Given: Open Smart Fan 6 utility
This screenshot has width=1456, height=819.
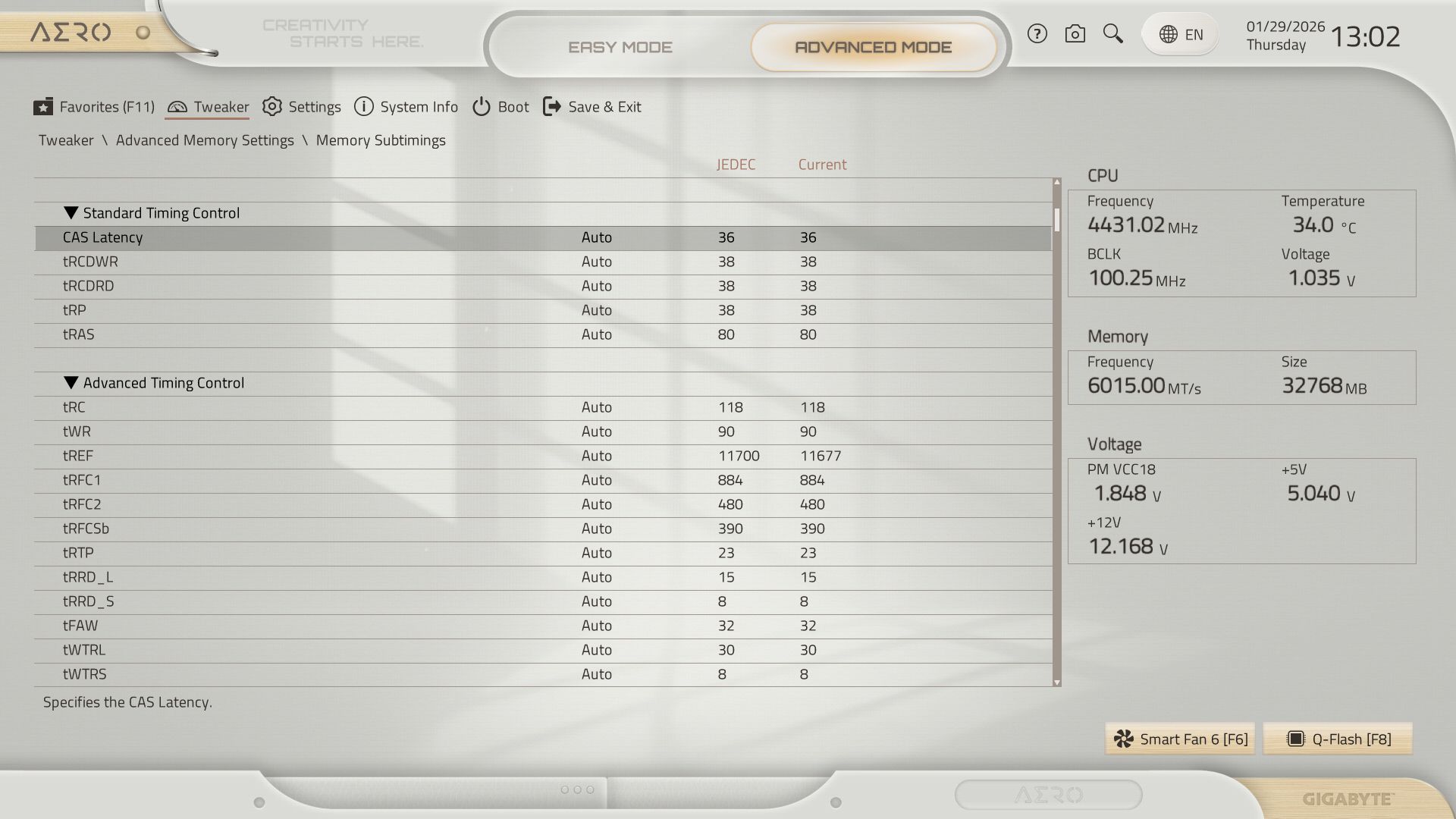Looking at the screenshot, I should coord(1180,739).
